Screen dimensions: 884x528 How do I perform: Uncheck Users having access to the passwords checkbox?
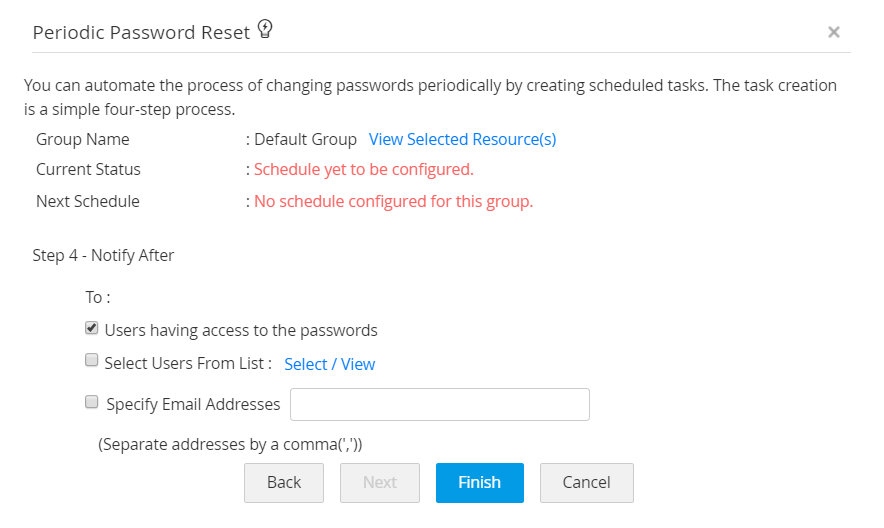(x=92, y=328)
